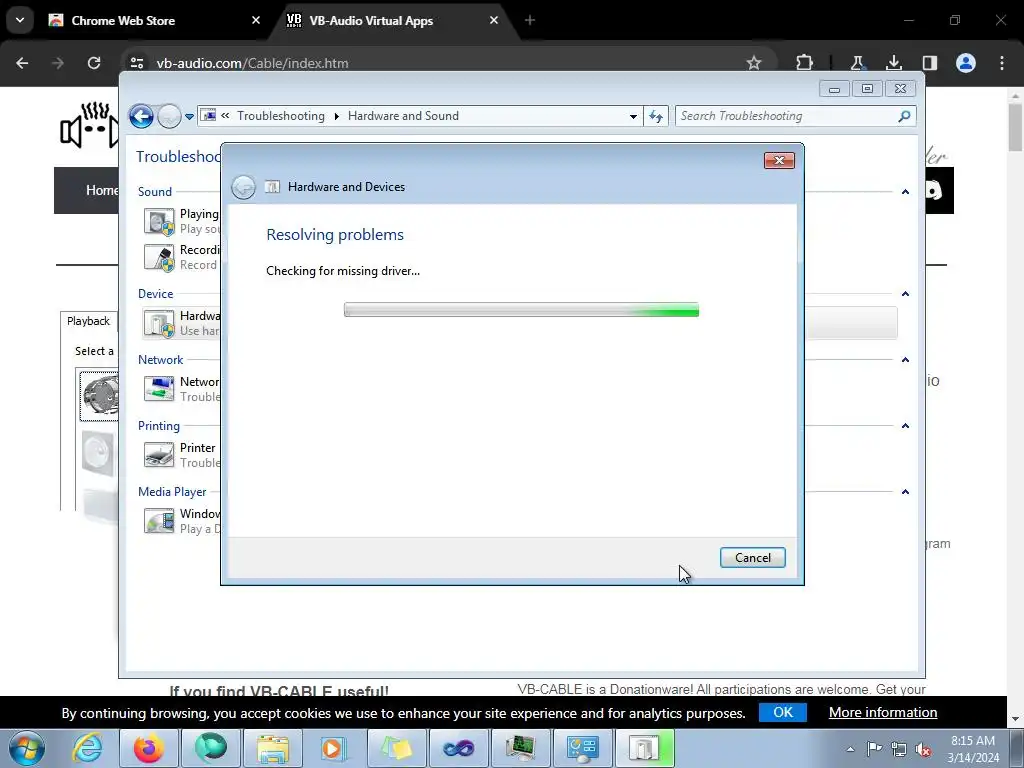Open File Explorer from taskbar
This screenshot has width=1024, height=768.
pos(273,748)
